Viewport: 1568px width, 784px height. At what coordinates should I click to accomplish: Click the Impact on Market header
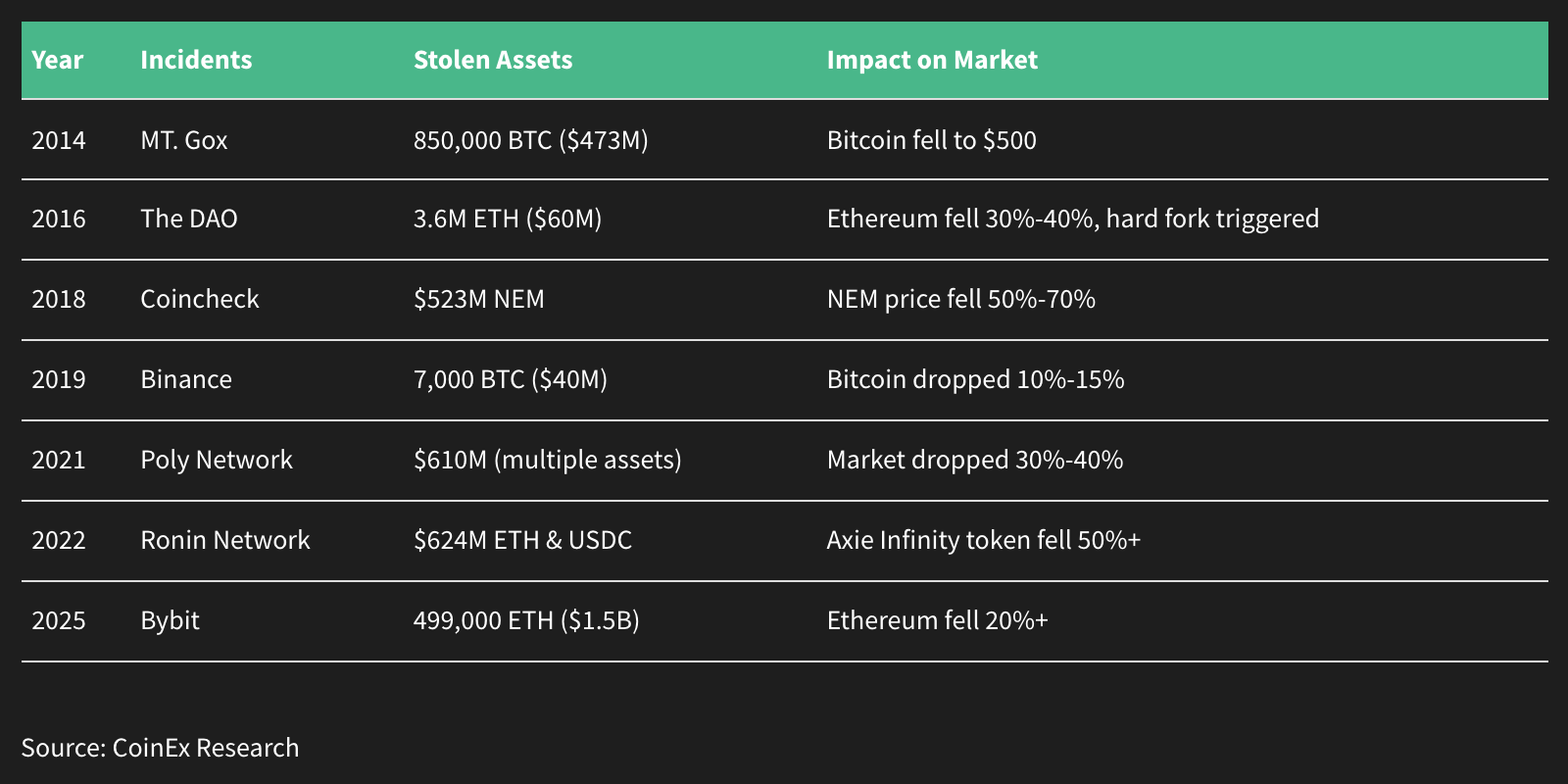[932, 60]
